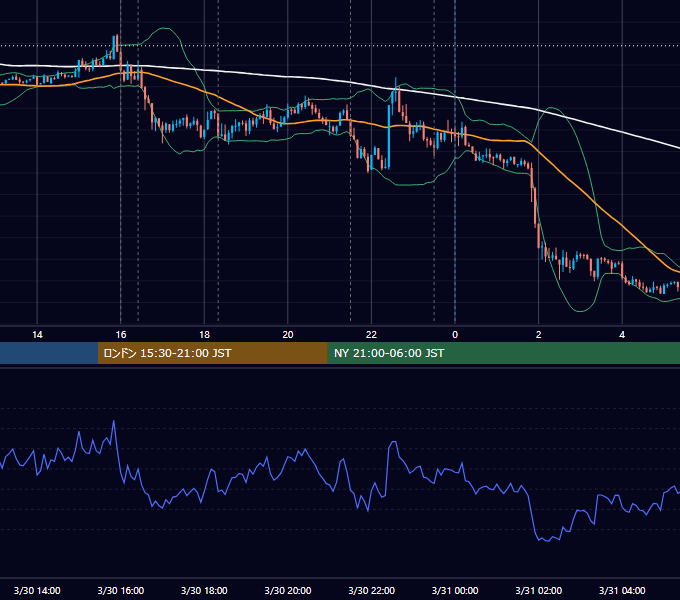Click the blue session bar before London
Image resolution: width=680 pixels, height=600 pixels.
tap(49, 353)
